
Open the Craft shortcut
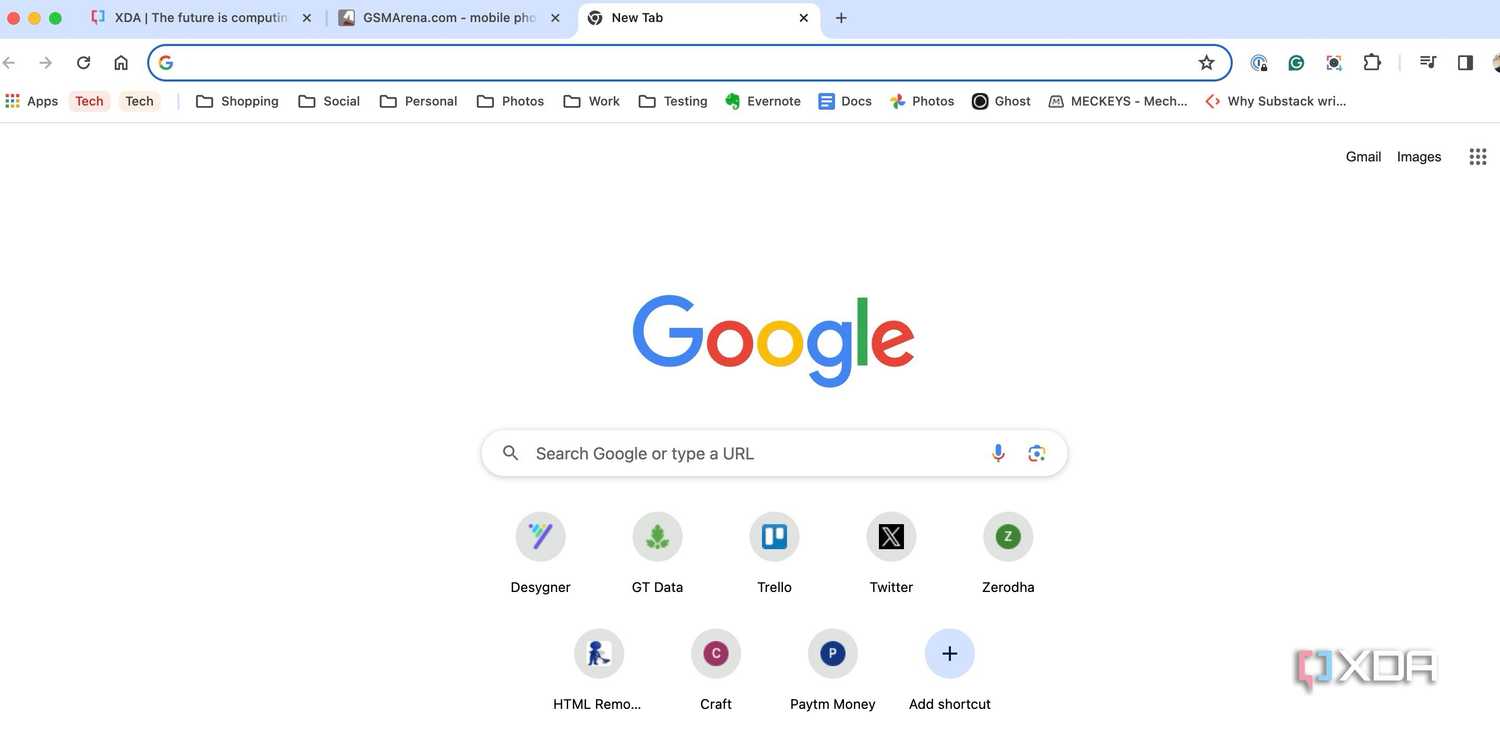[x=716, y=669]
